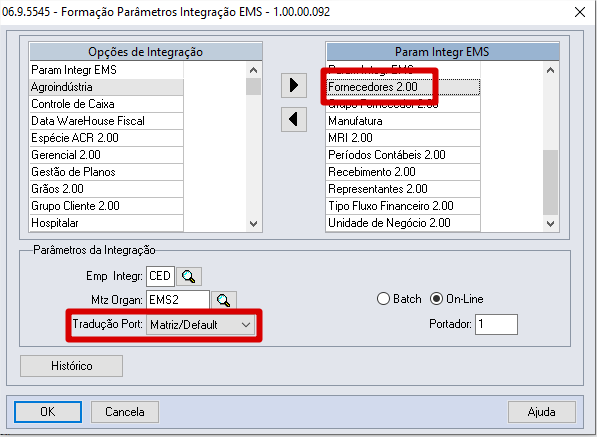The height and width of the screenshot is (437, 597).
Task: Click scrollbar thumb in Param Integr EMS list
Action: pos(550,182)
